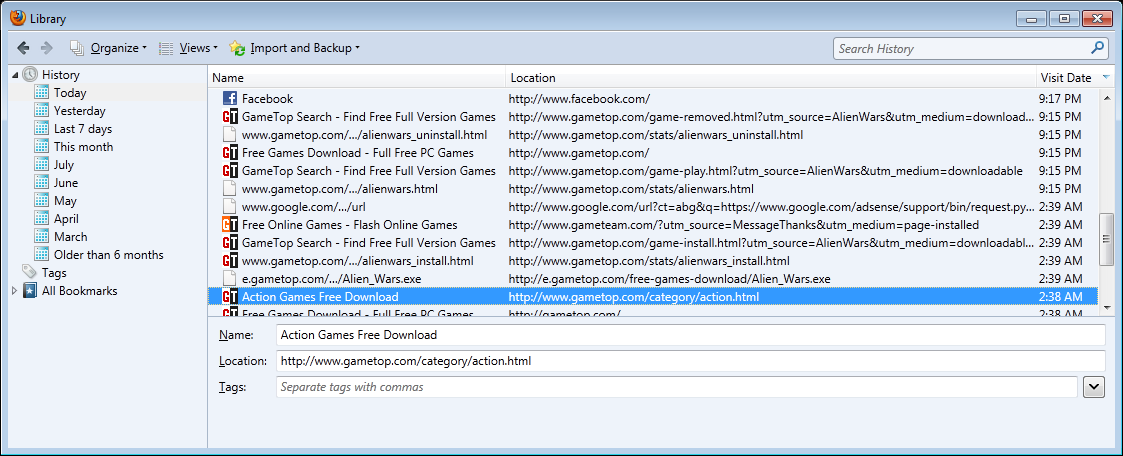Click the History clock icon

coord(30,74)
